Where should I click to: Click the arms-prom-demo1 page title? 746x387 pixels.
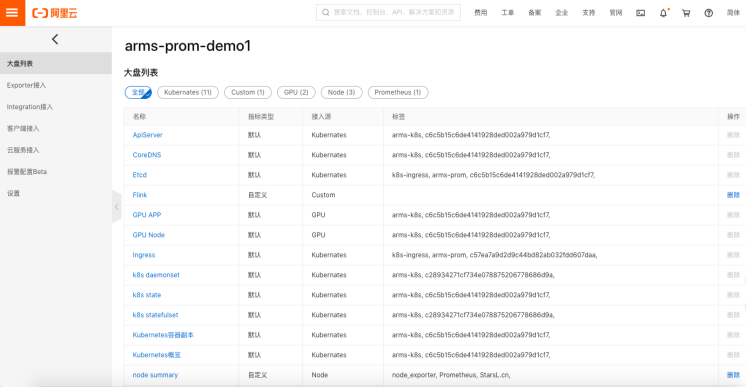pyautogui.click(x=188, y=46)
